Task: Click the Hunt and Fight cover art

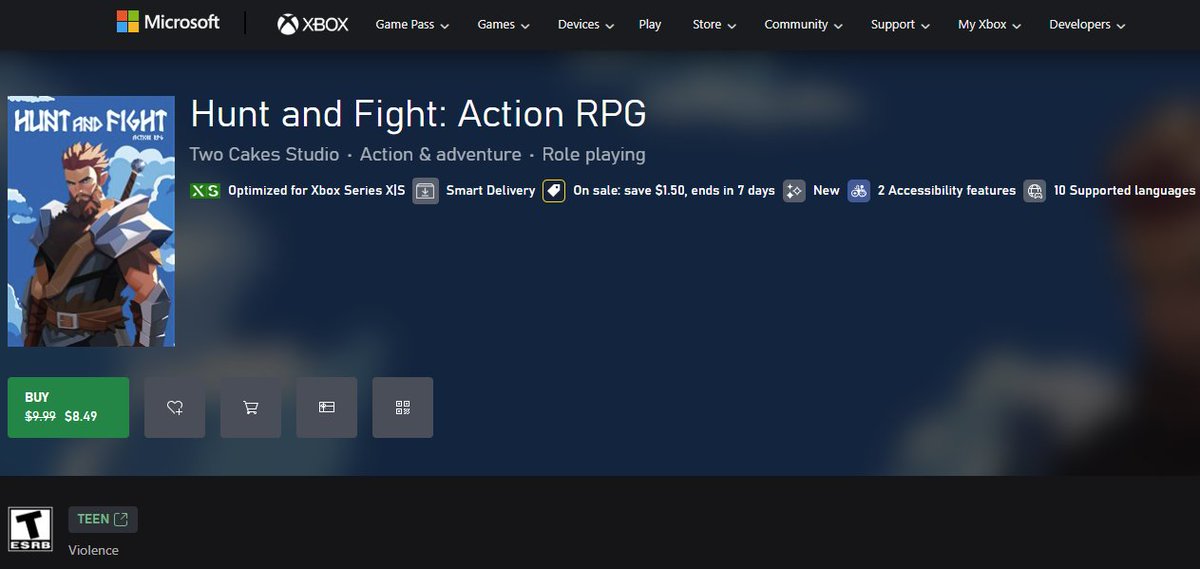Action: (x=91, y=221)
